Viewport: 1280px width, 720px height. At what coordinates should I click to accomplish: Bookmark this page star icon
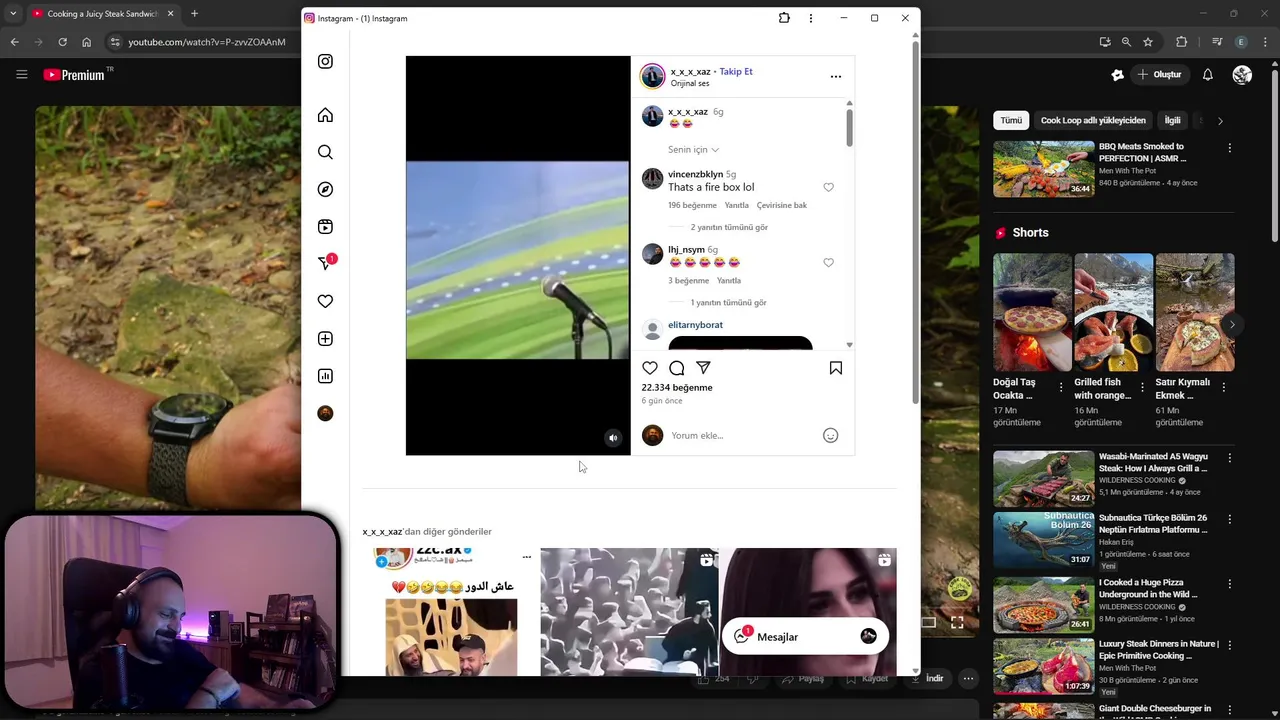point(1148,42)
